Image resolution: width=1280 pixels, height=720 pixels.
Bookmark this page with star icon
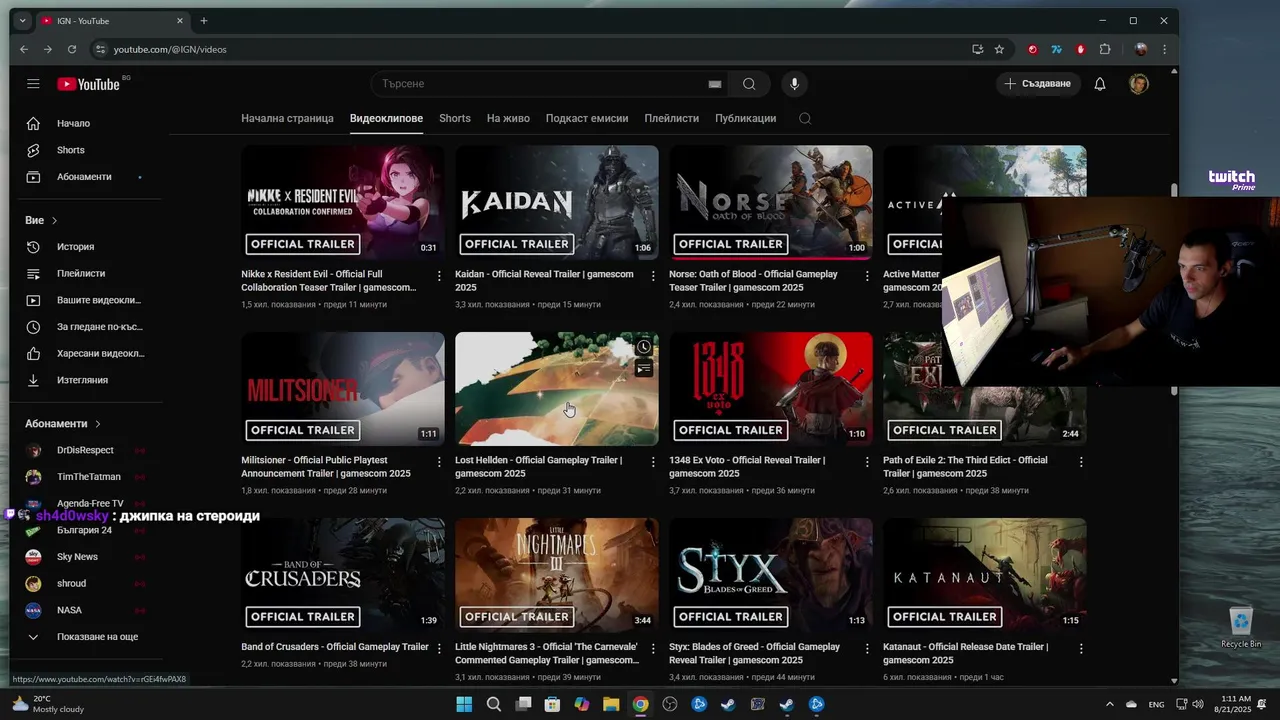(999, 49)
